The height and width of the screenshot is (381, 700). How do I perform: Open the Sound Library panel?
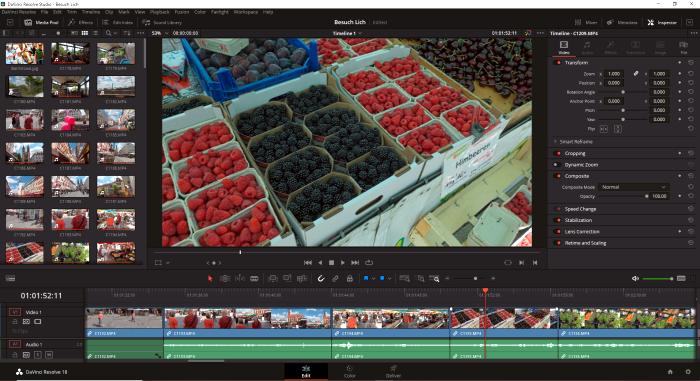tap(162, 22)
